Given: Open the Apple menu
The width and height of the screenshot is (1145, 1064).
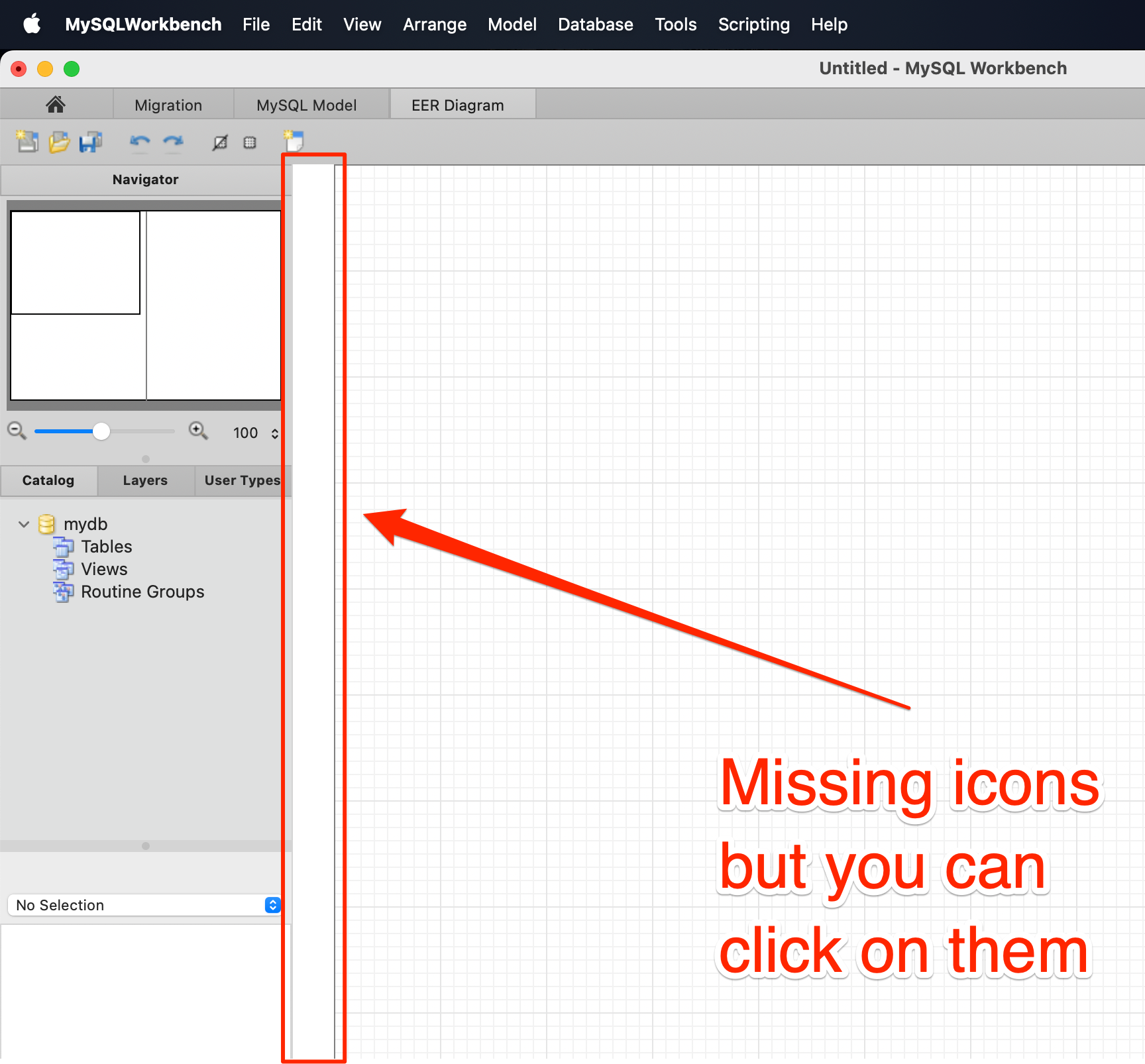Looking at the screenshot, I should pyautogui.click(x=32, y=25).
